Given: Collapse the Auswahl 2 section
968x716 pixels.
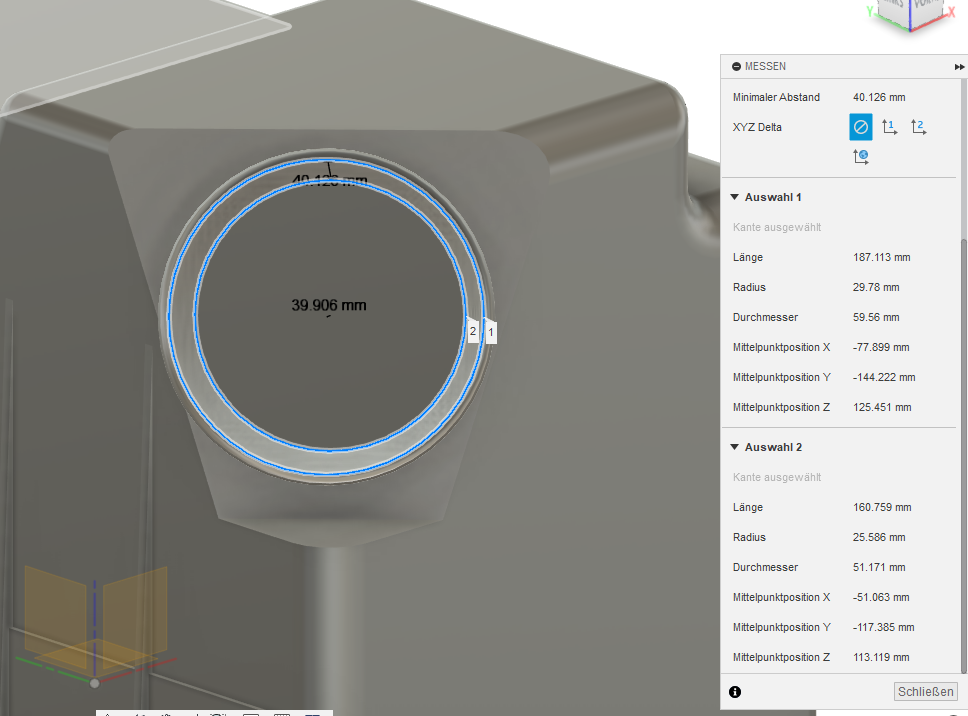Looking at the screenshot, I should pos(735,447).
